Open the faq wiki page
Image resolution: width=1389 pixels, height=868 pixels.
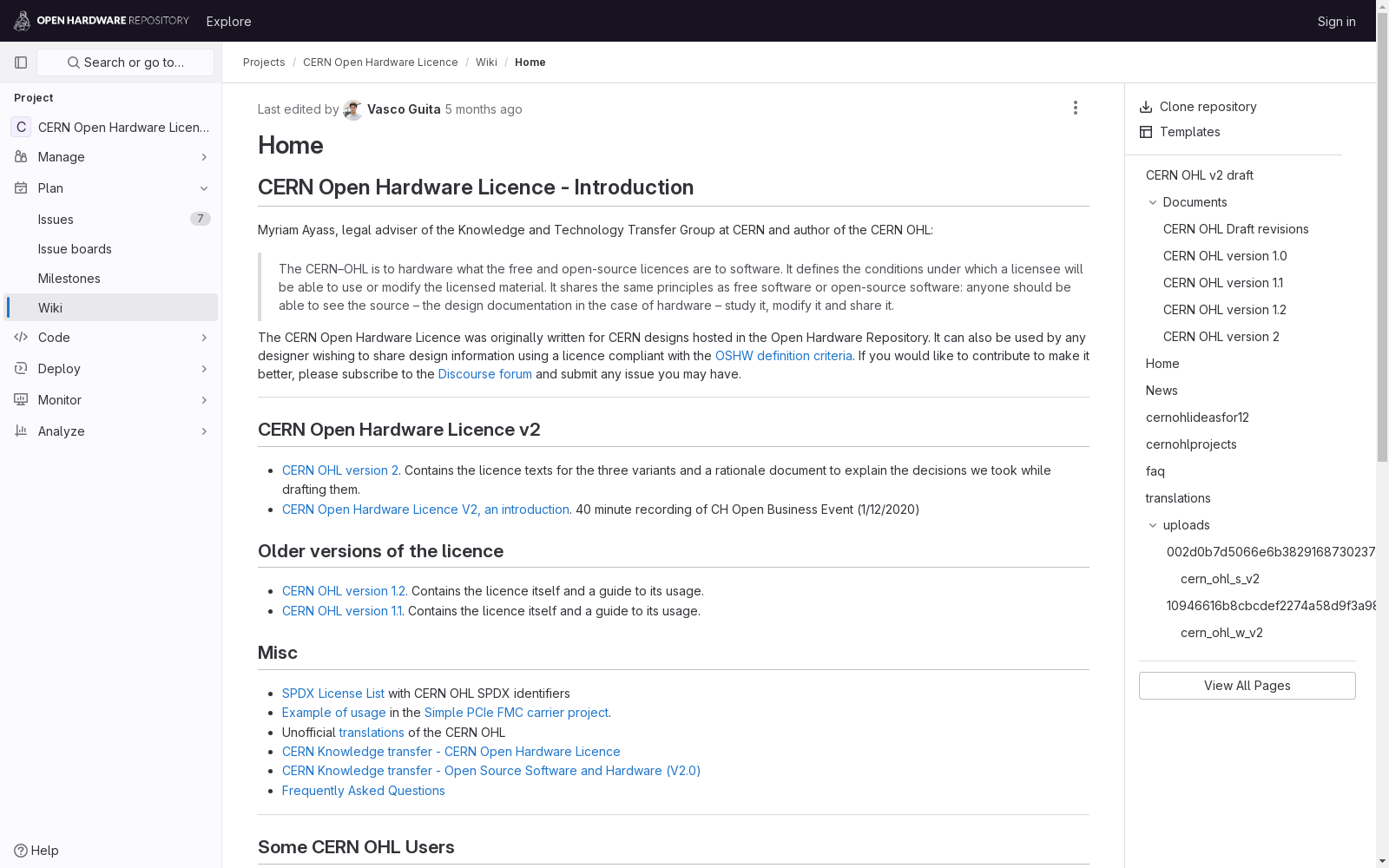(x=1155, y=471)
